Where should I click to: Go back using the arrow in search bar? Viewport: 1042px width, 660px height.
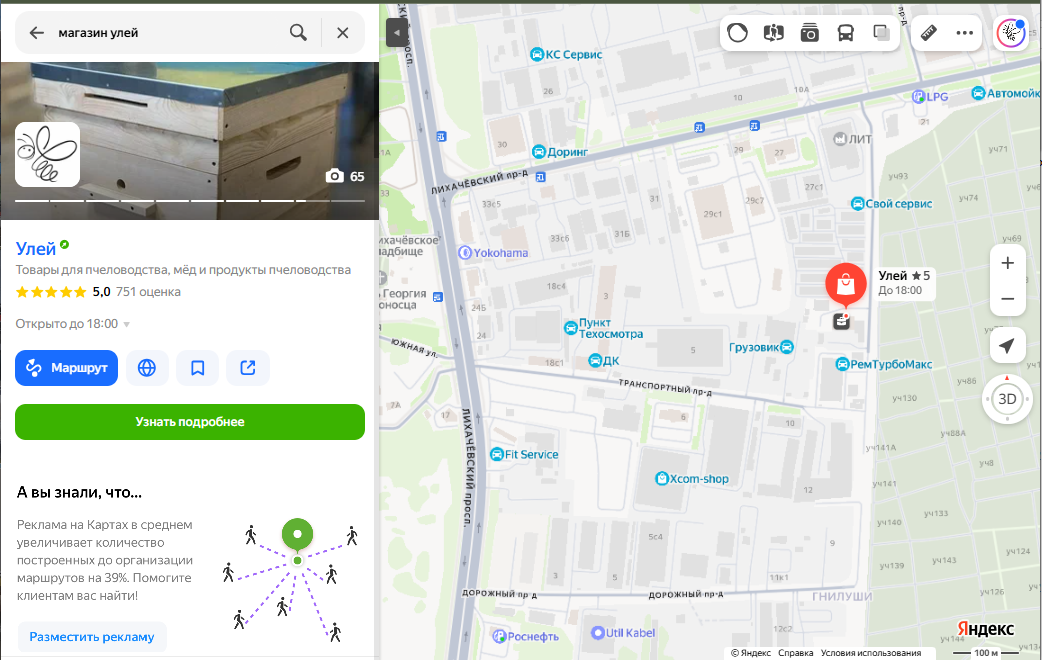pyautogui.click(x=37, y=33)
